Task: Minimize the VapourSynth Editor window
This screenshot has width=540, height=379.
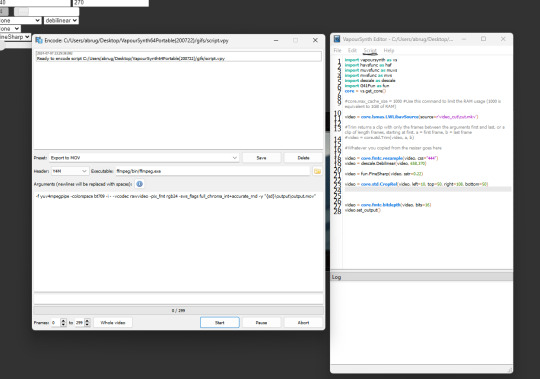Action: [x=464, y=39]
